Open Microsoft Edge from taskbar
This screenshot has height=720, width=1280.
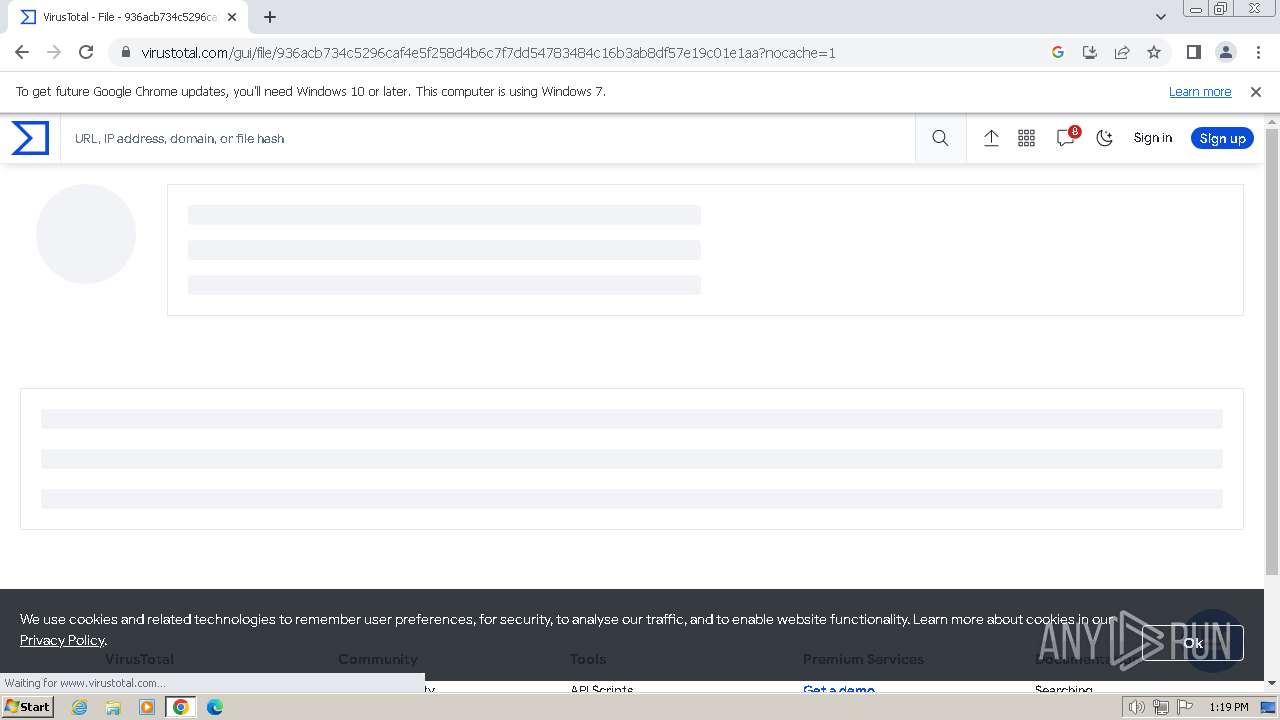tap(215, 707)
